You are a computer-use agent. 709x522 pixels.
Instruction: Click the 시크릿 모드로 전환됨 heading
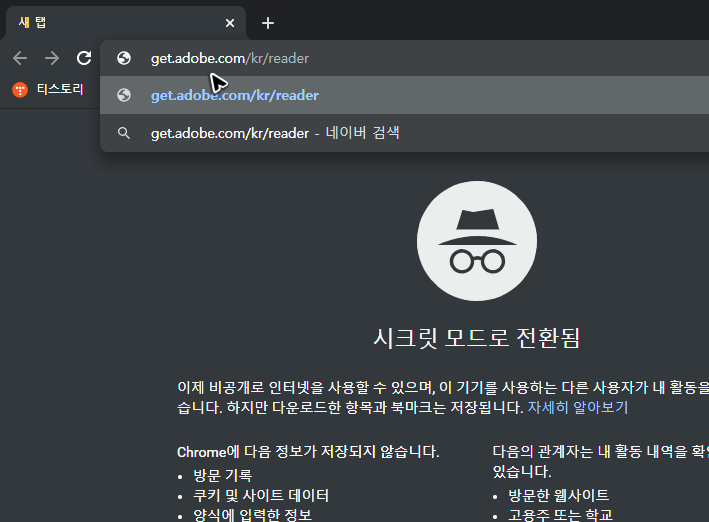click(477, 338)
